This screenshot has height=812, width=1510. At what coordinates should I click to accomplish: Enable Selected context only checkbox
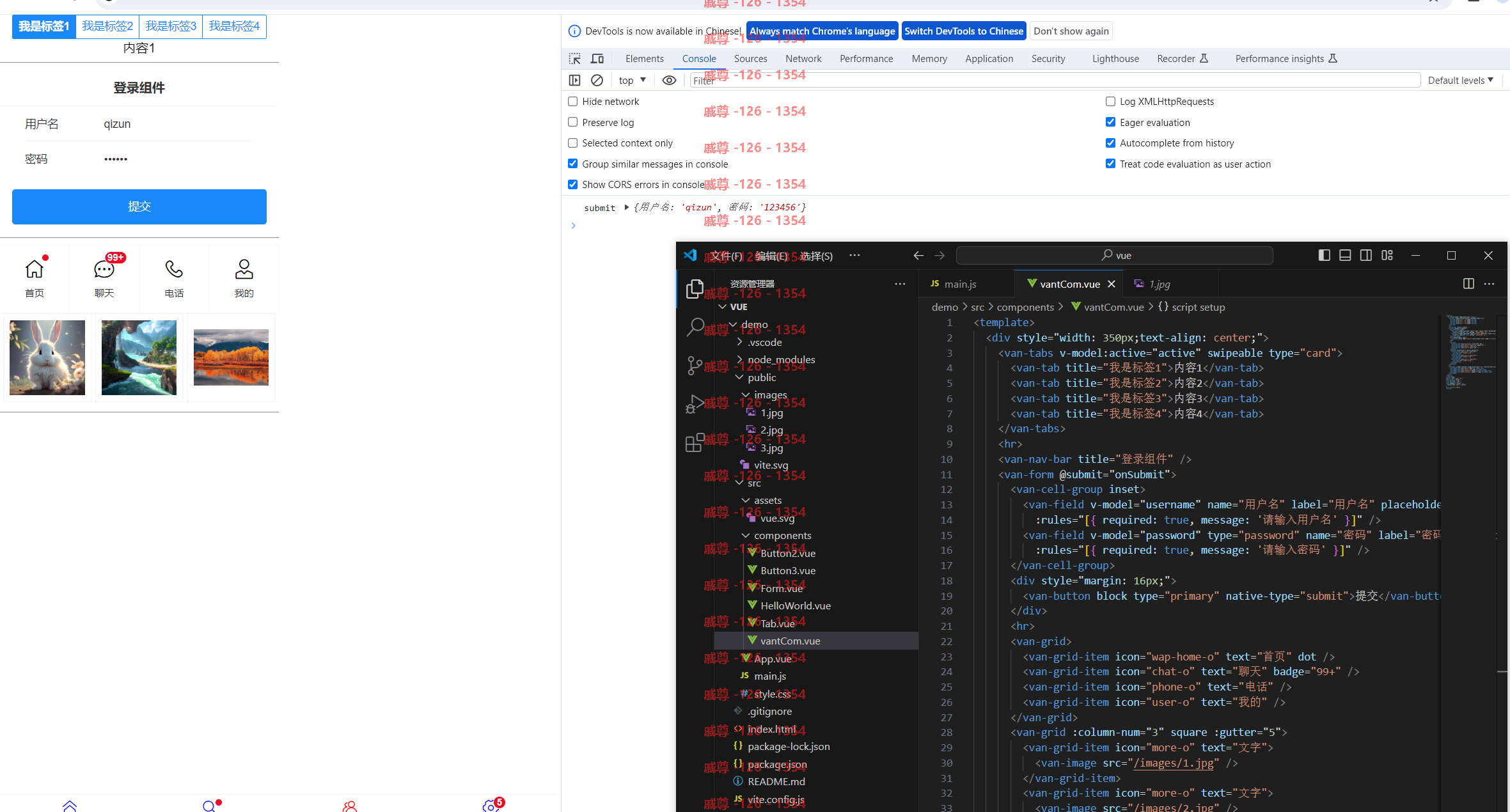pyautogui.click(x=573, y=143)
